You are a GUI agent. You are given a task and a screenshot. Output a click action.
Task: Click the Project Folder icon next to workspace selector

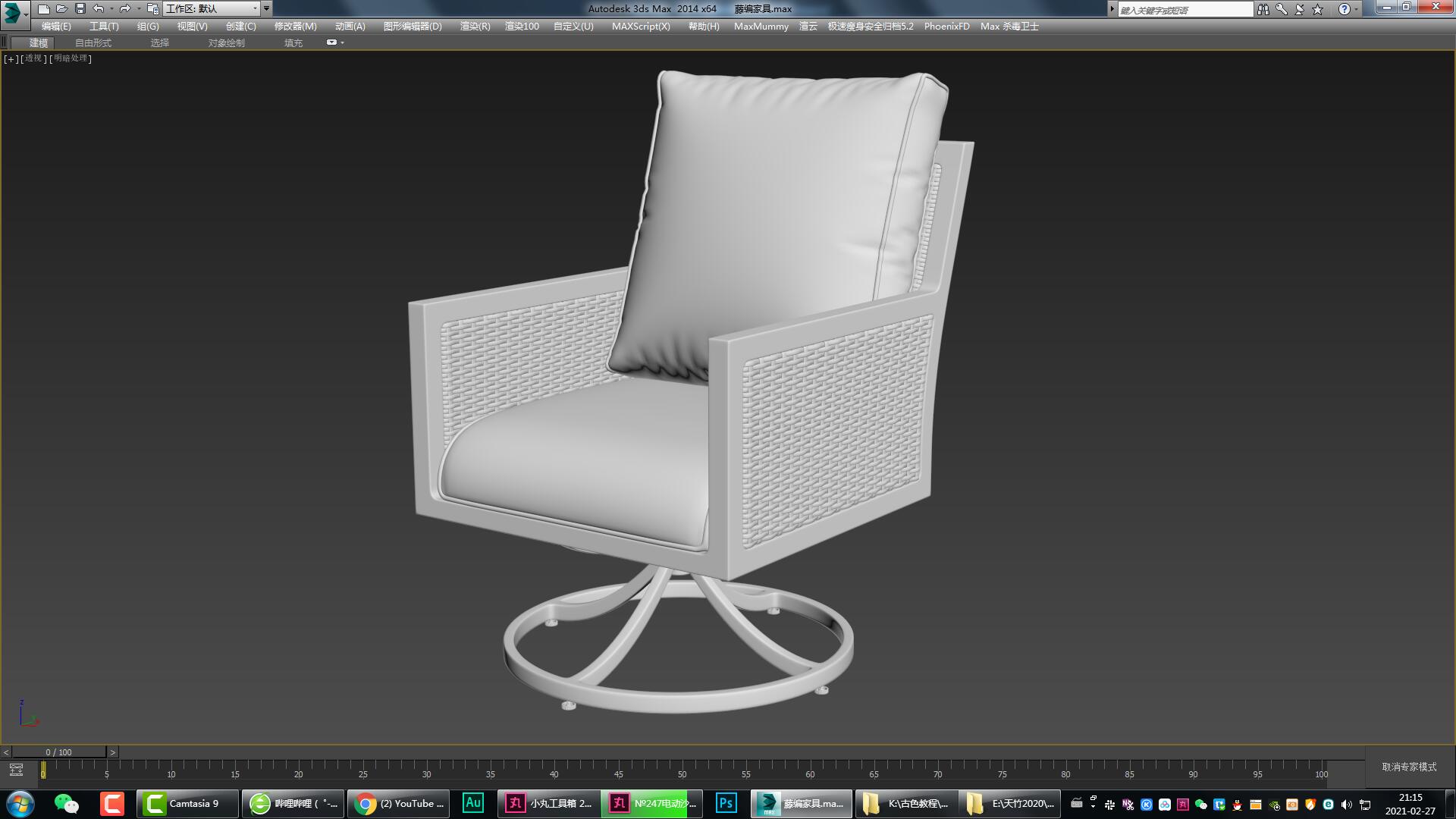click(153, 8)
